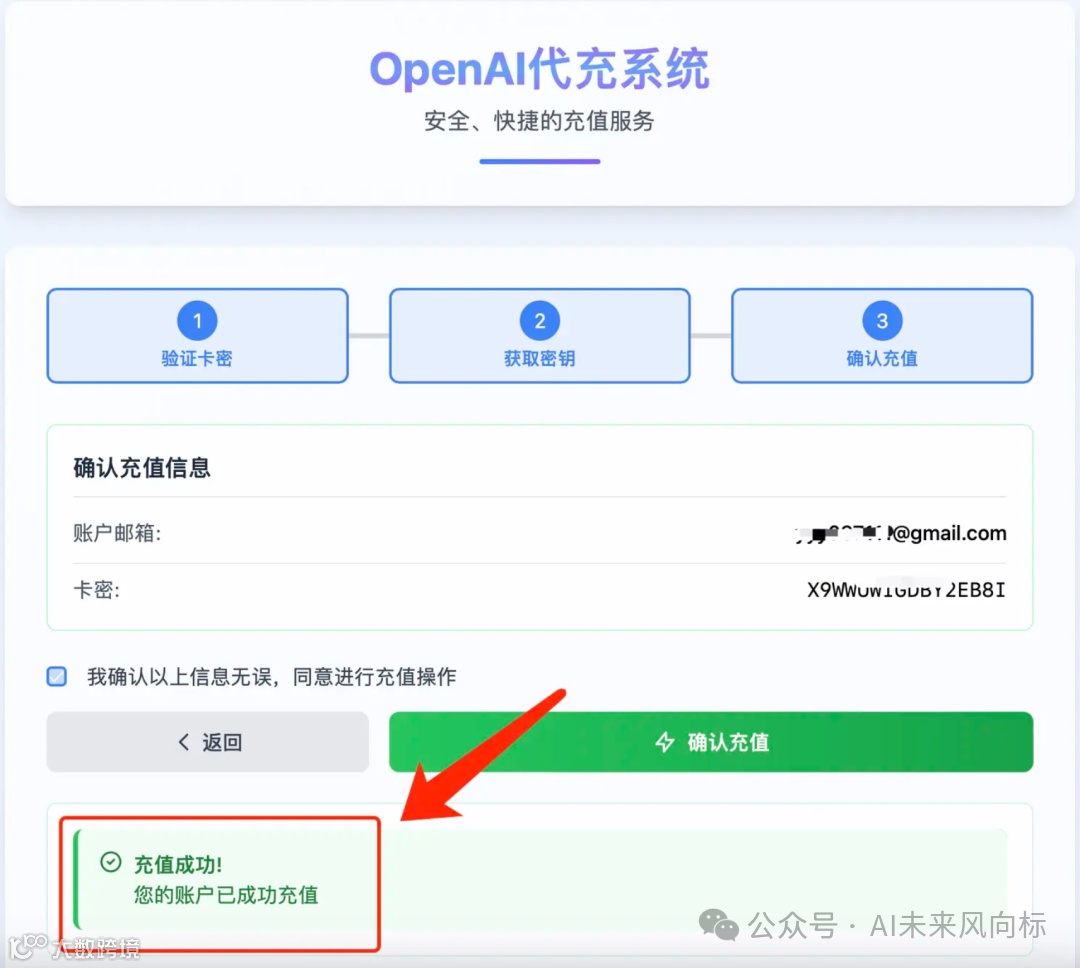Click the 卡密 code value text
Viewport: 1080px width, 968px height.
click(906, 590)
